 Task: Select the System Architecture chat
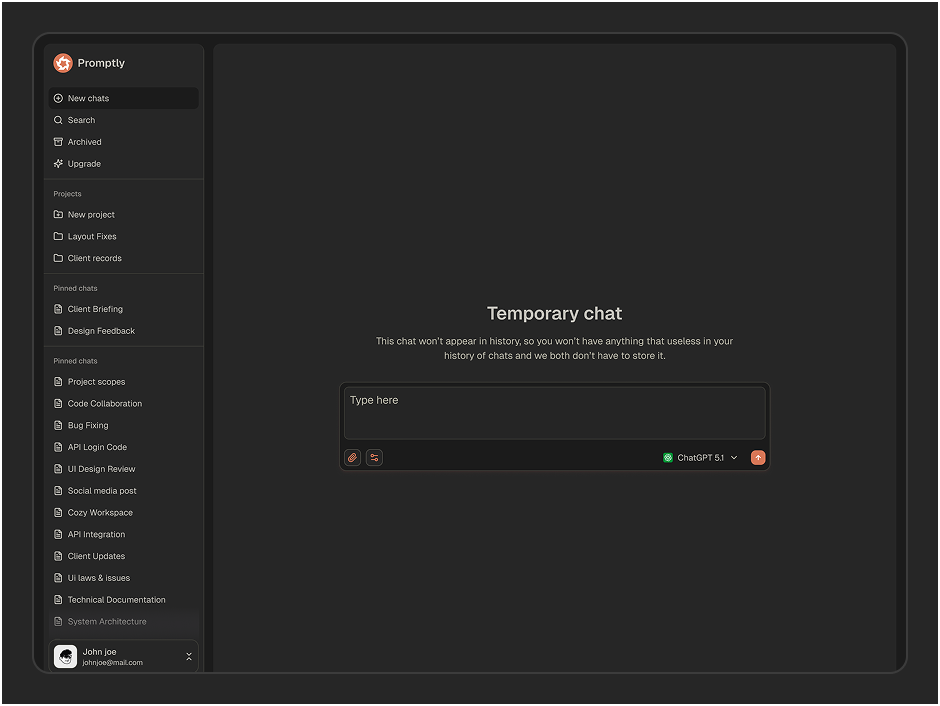[x=123, y=621]
